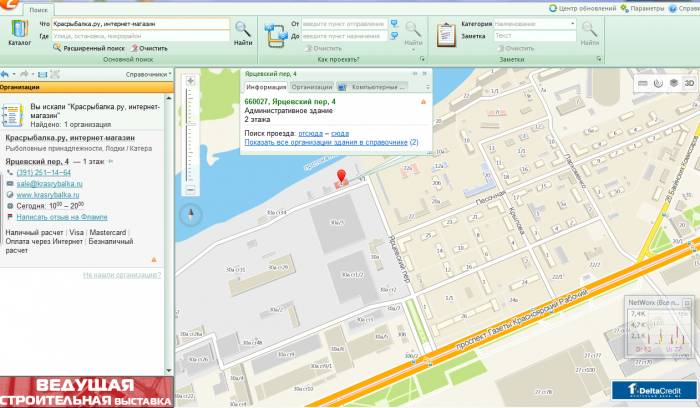
Task: Click Найти in Как проехать group
Action: click(x=413, y=33)
